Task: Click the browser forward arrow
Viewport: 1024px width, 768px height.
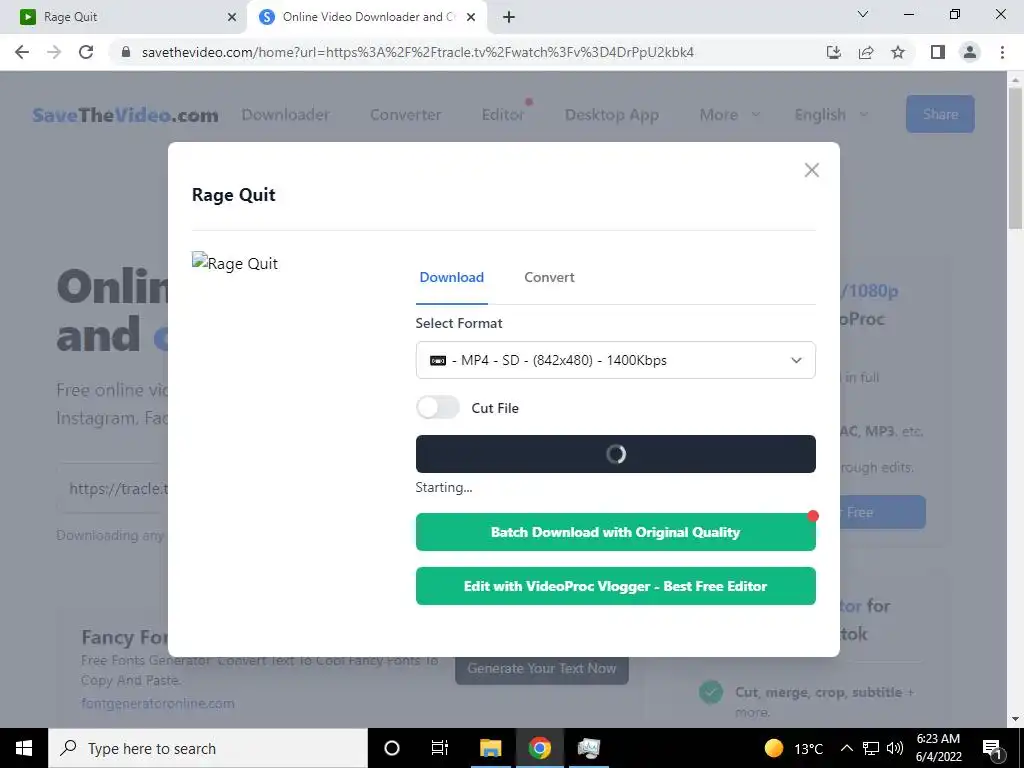Action: click(x=54, y=52)
